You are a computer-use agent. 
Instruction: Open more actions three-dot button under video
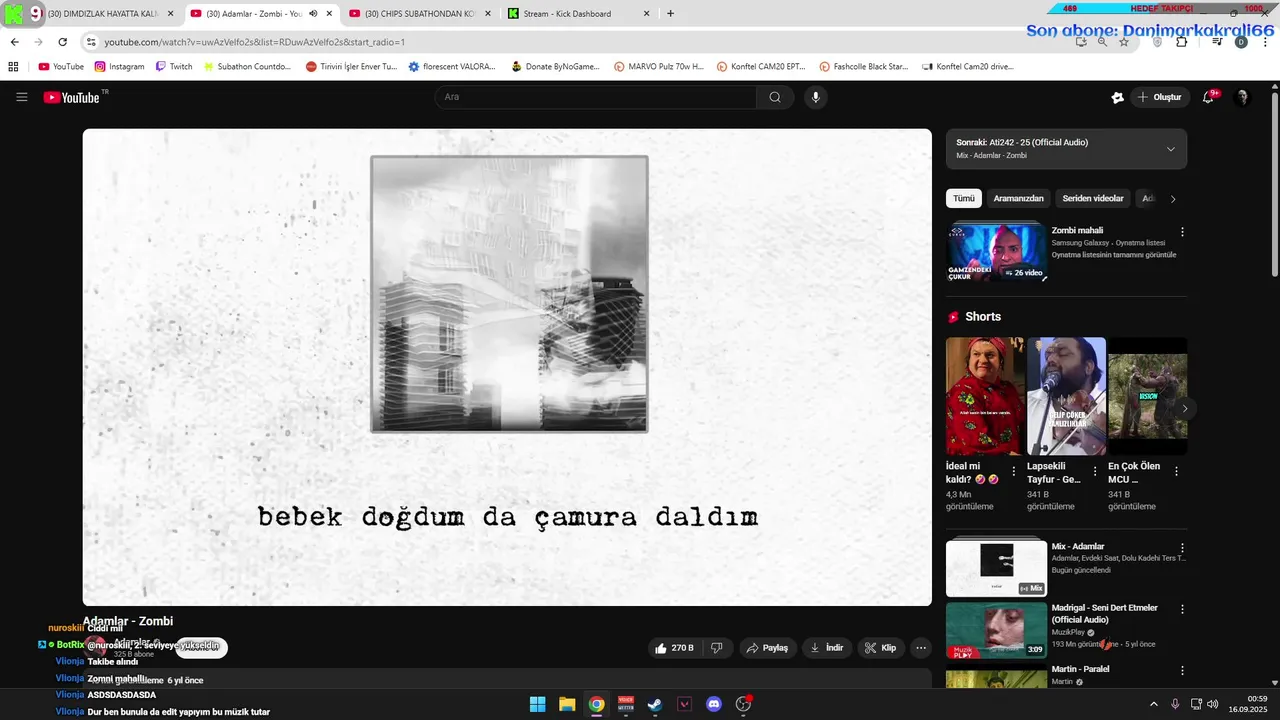click(x=921, y=648)
